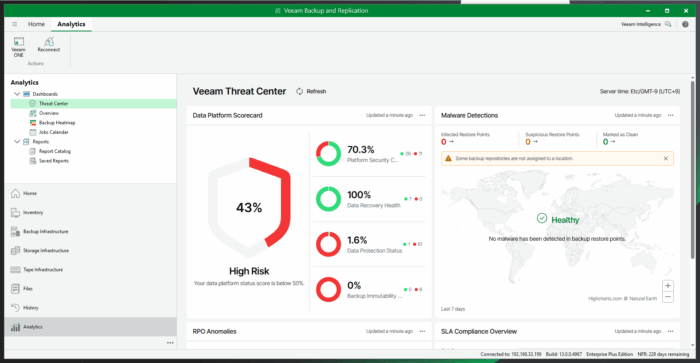Open Veeam ONE from the ribbon
This screenshot has height=363, width=700.
tap(18, 47)
